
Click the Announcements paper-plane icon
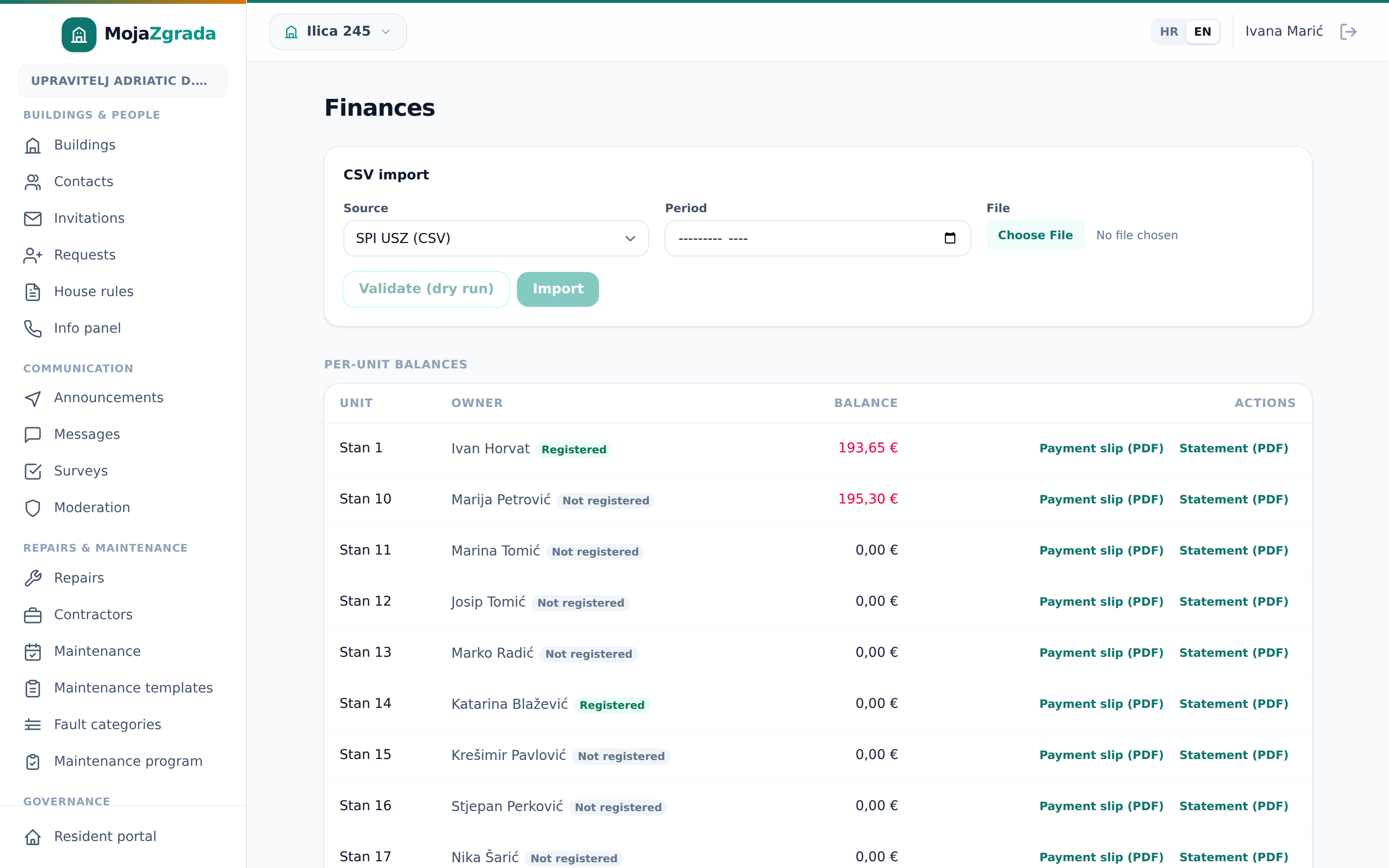33,398
